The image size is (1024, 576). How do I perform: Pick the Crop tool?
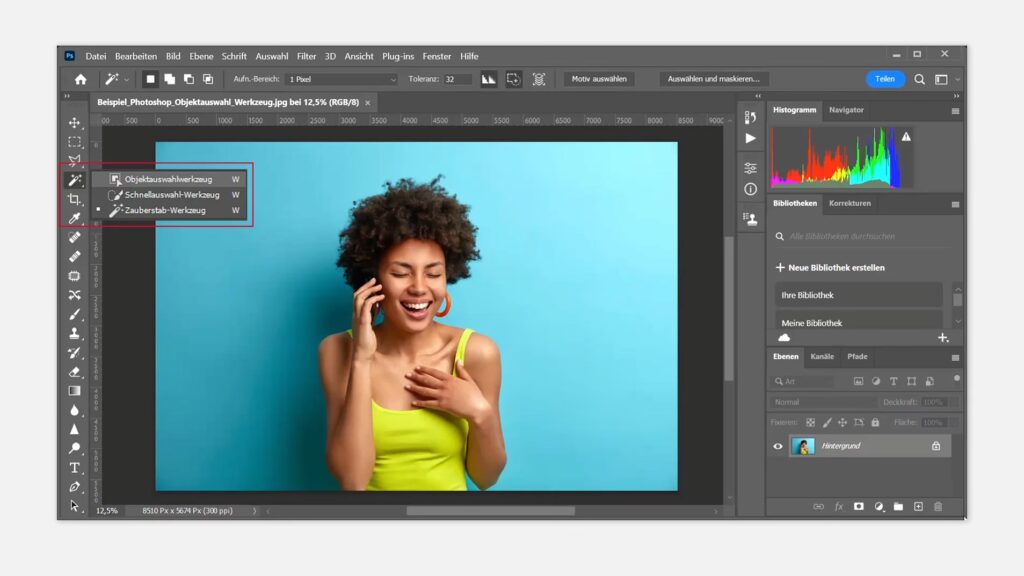(74, 199)
